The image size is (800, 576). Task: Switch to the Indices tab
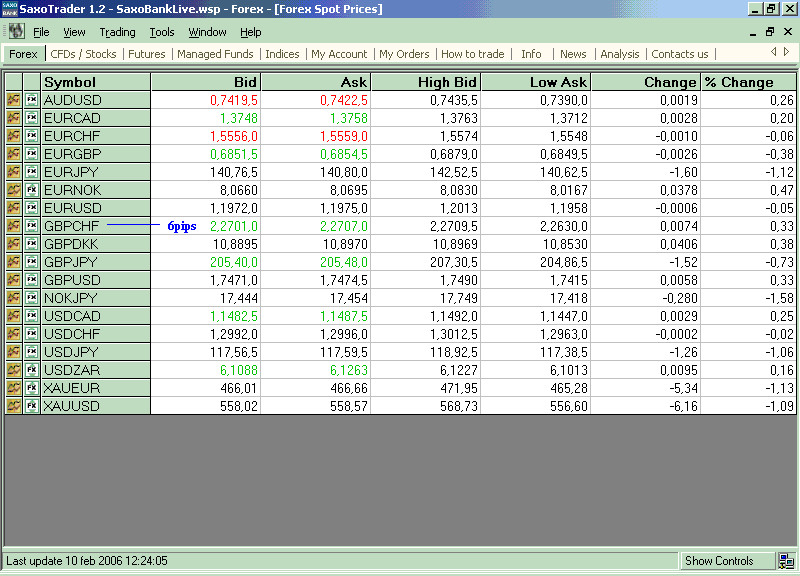point(282,54)
